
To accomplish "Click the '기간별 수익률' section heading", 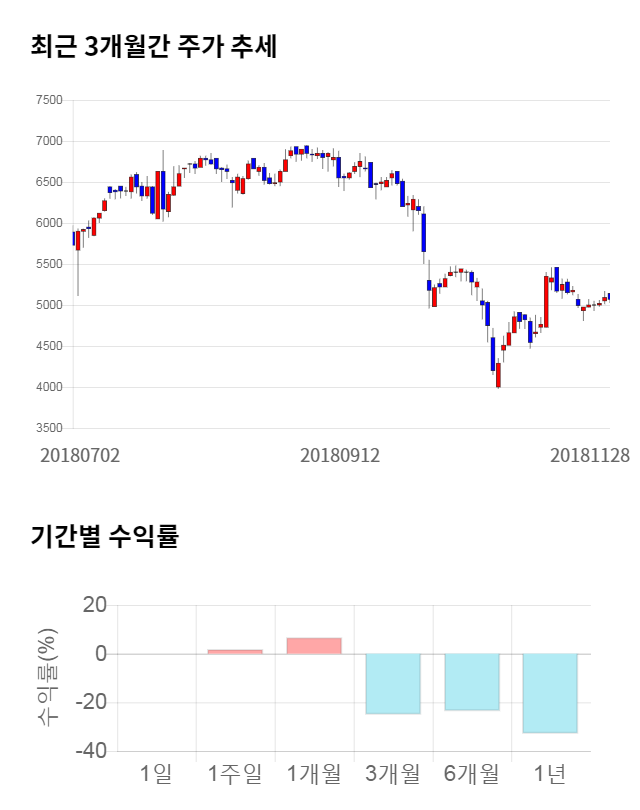I will point(105,536).
